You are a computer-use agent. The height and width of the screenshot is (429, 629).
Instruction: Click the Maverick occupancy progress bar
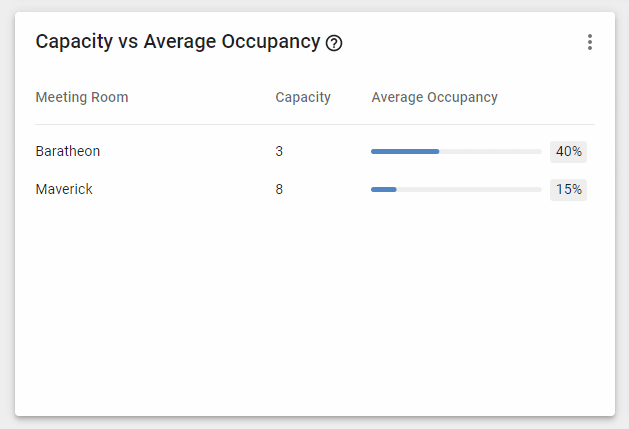(457, 189)
